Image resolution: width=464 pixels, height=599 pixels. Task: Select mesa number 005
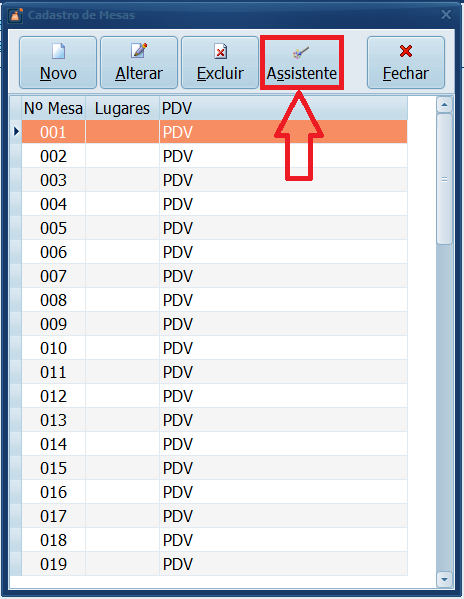click(53, 228)
